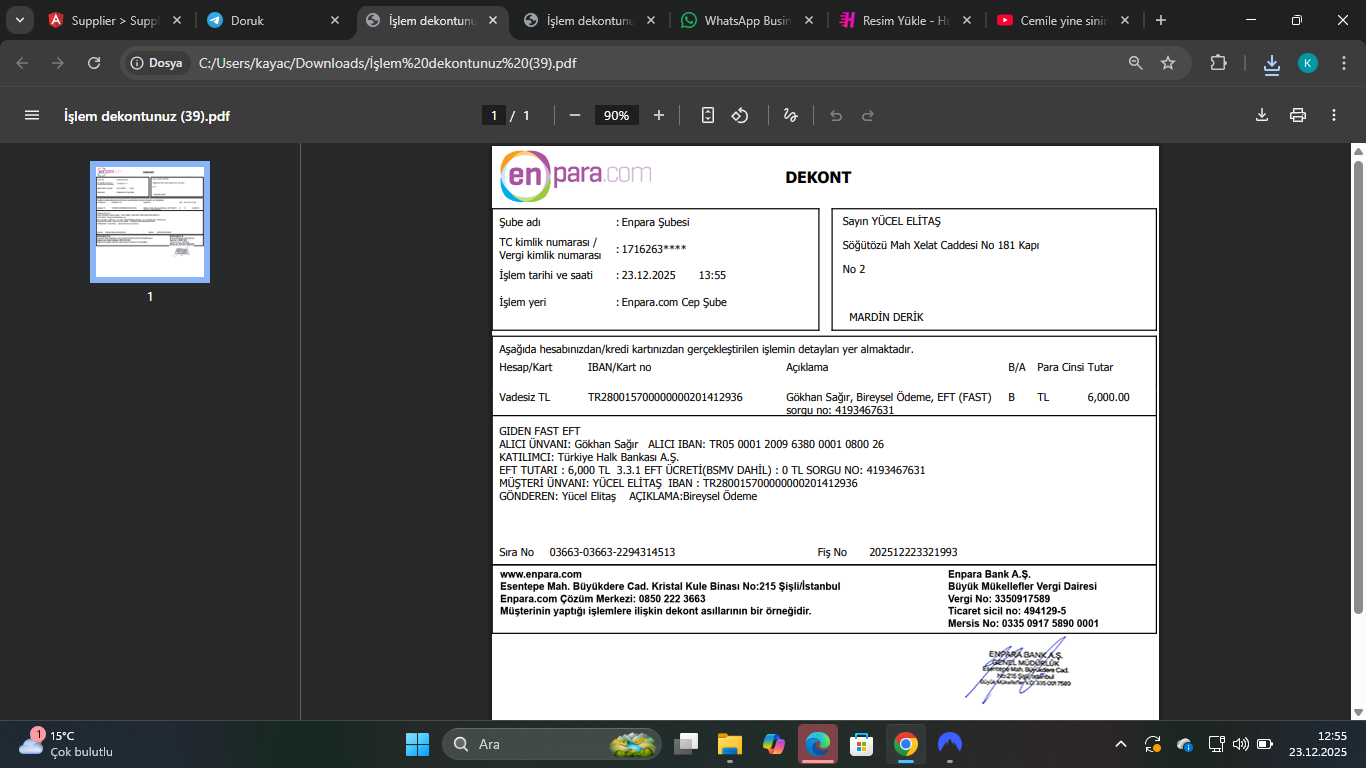The image size is (1366, 768).
Task: Open the profile K avatar
Action: [1308, 63]
